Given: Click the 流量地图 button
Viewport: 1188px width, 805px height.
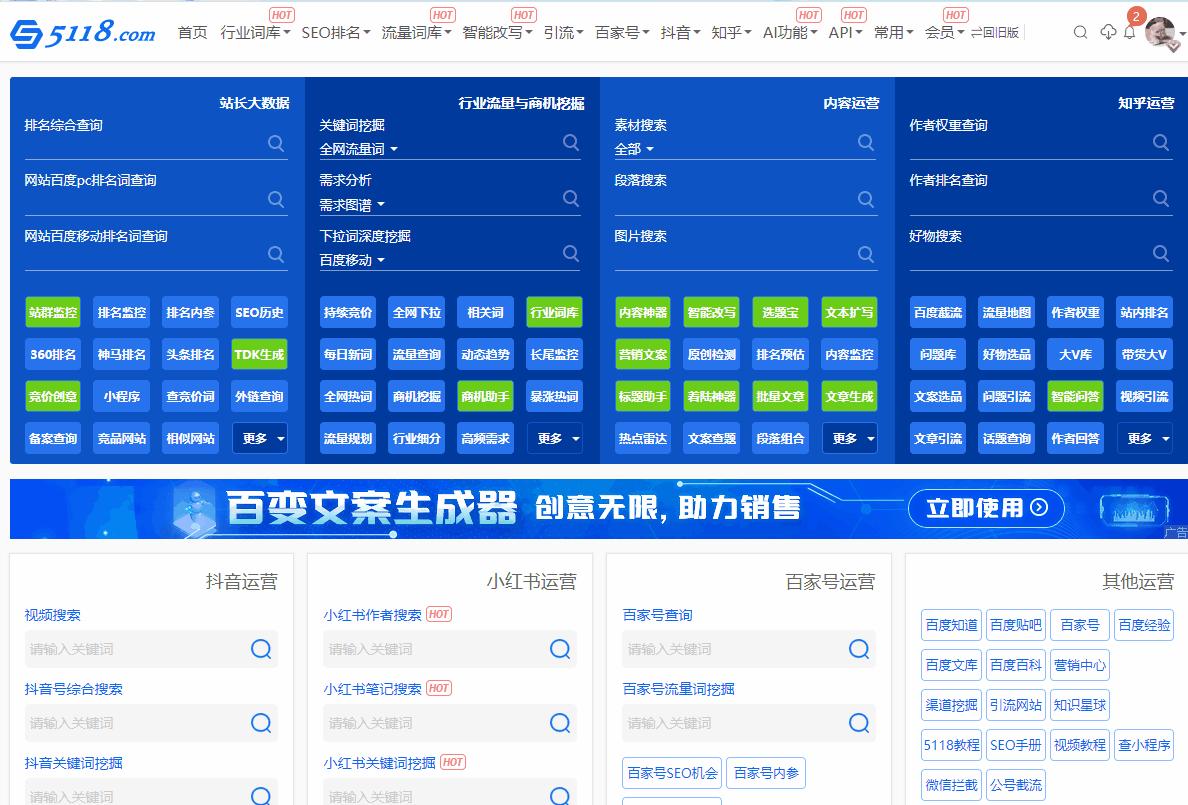Looking at the screenshot, I should click(1006, 312).
